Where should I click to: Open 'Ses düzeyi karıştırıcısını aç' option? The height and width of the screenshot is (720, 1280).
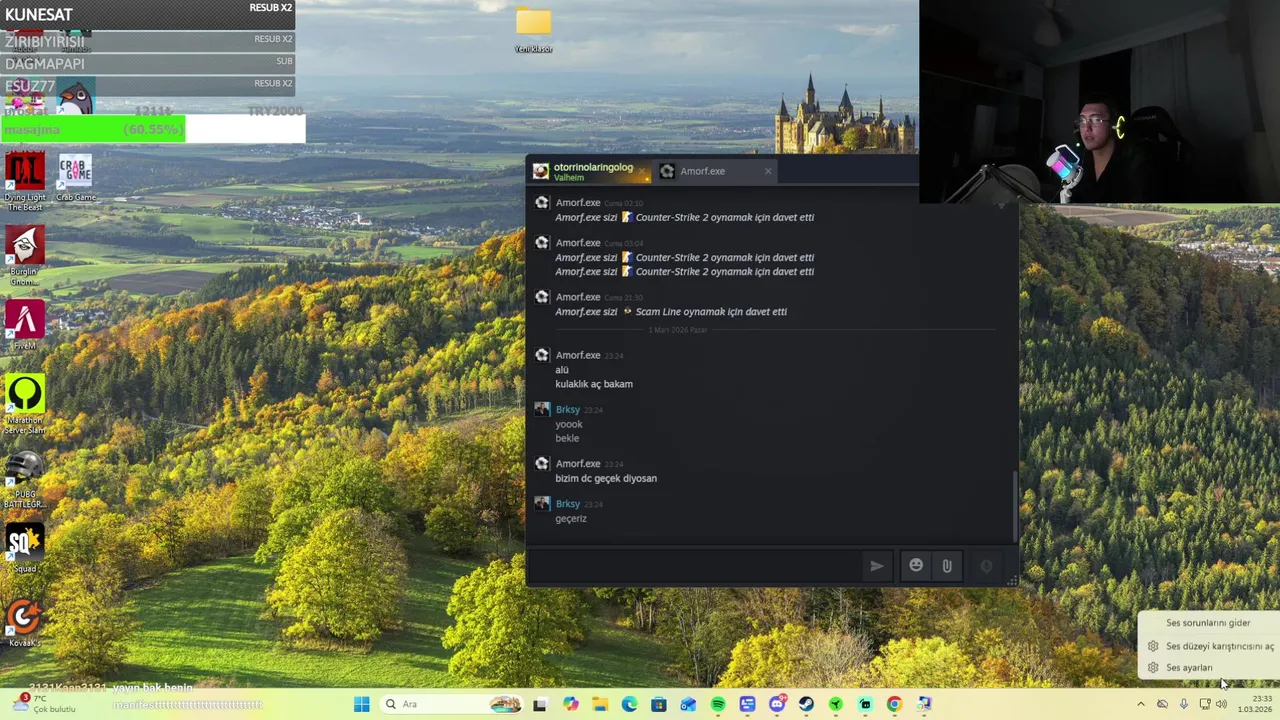tap(1208, 646)
